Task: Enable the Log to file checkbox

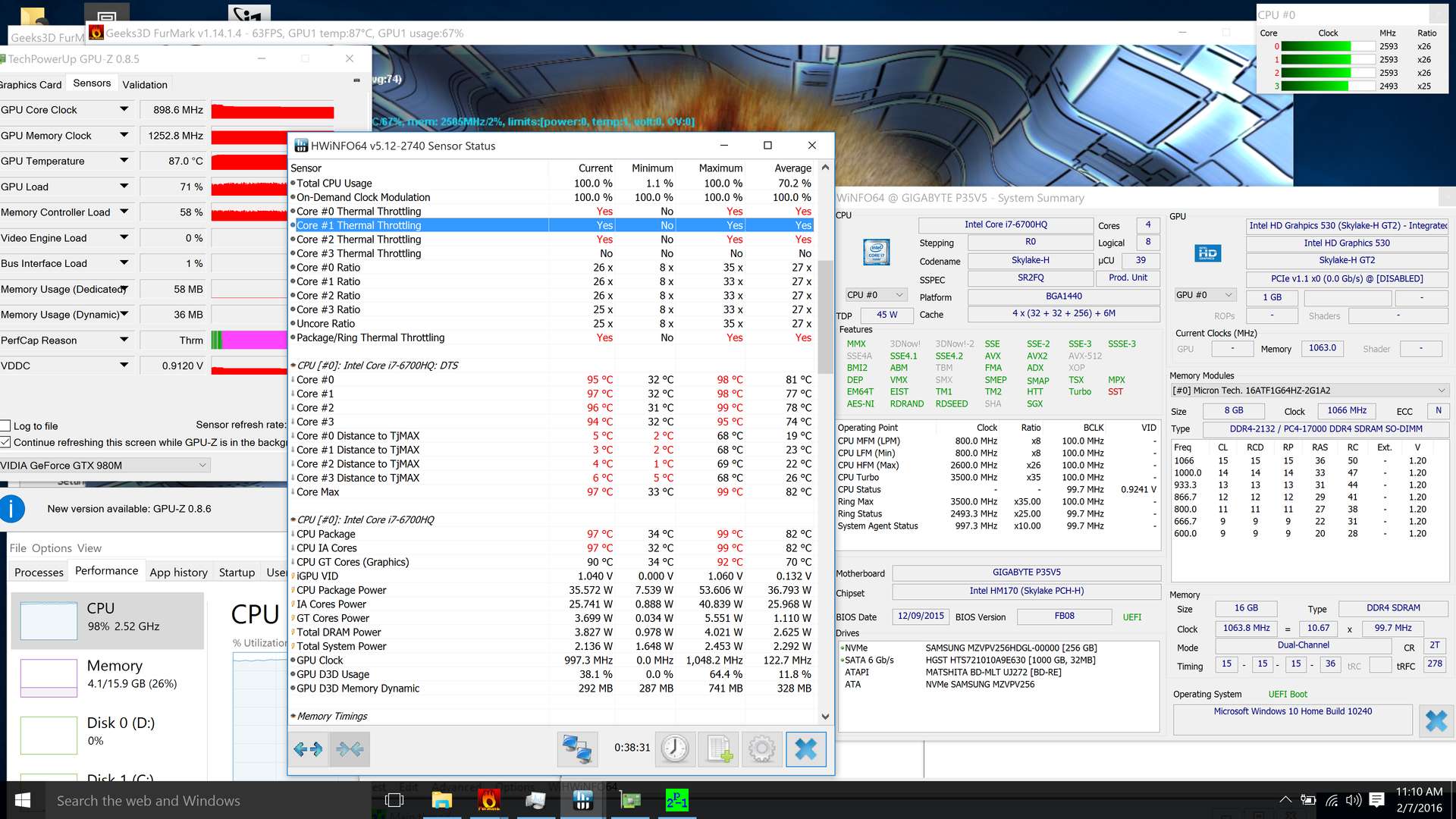Action: (5, 426)
